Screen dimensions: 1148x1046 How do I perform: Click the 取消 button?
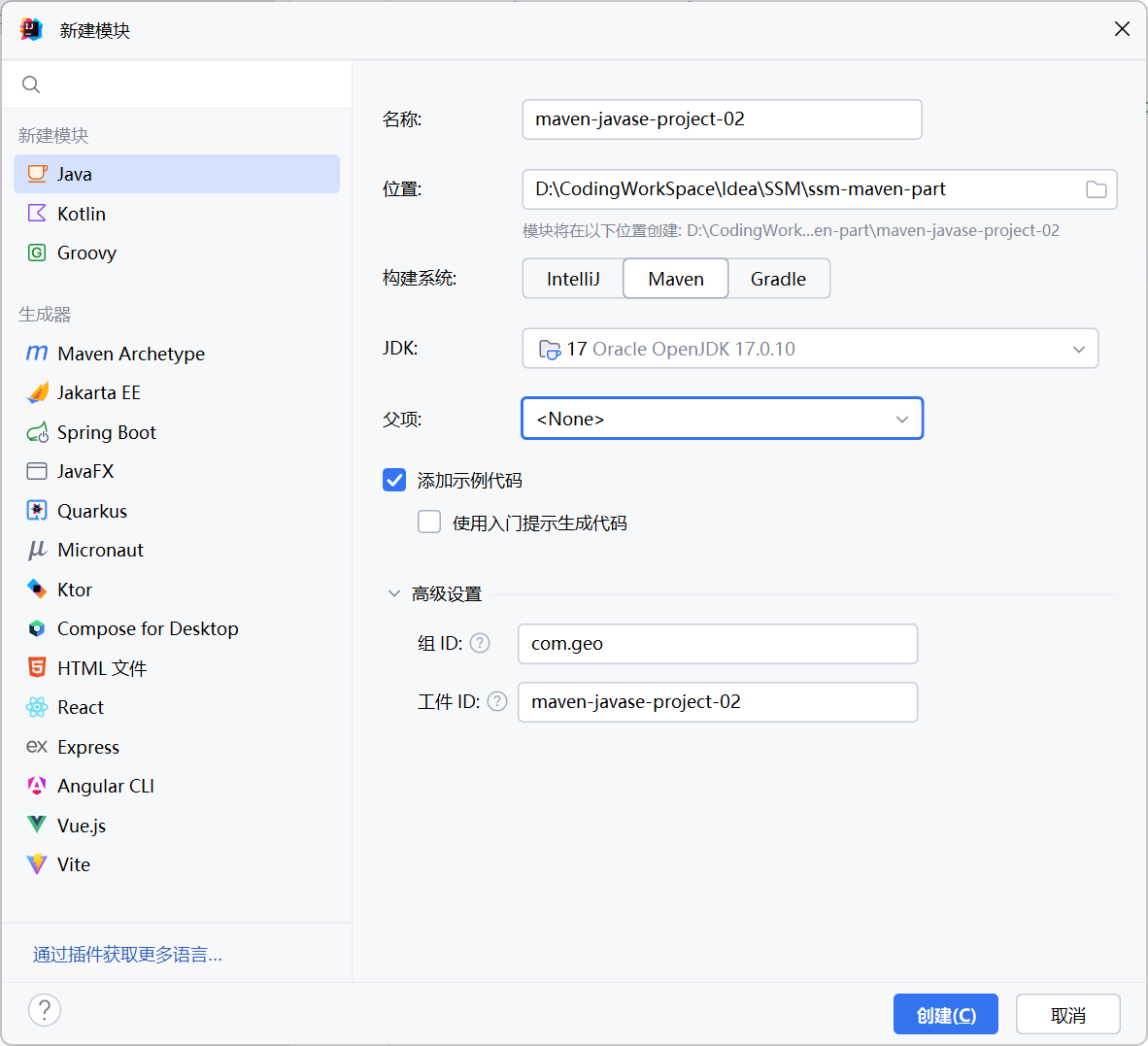click(1068, 1015)
